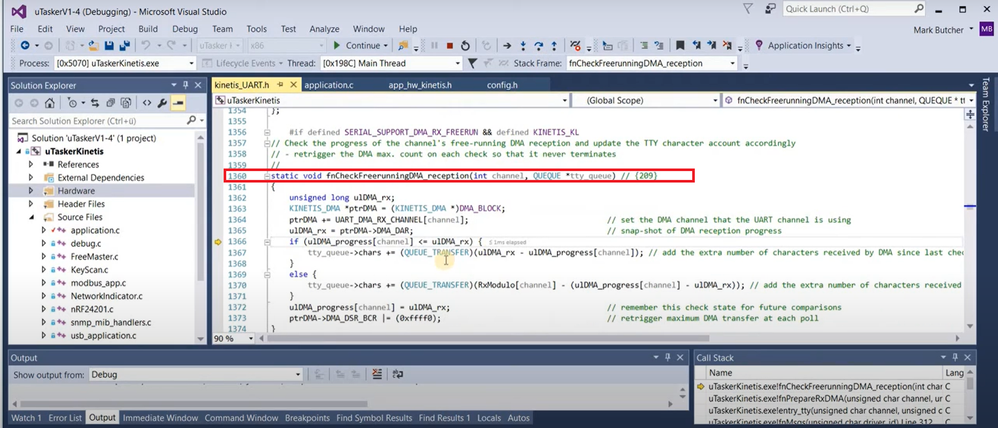Clear all bookmarks icon
998x428 pixels.
pyautogui.click(x=729, y=46)
